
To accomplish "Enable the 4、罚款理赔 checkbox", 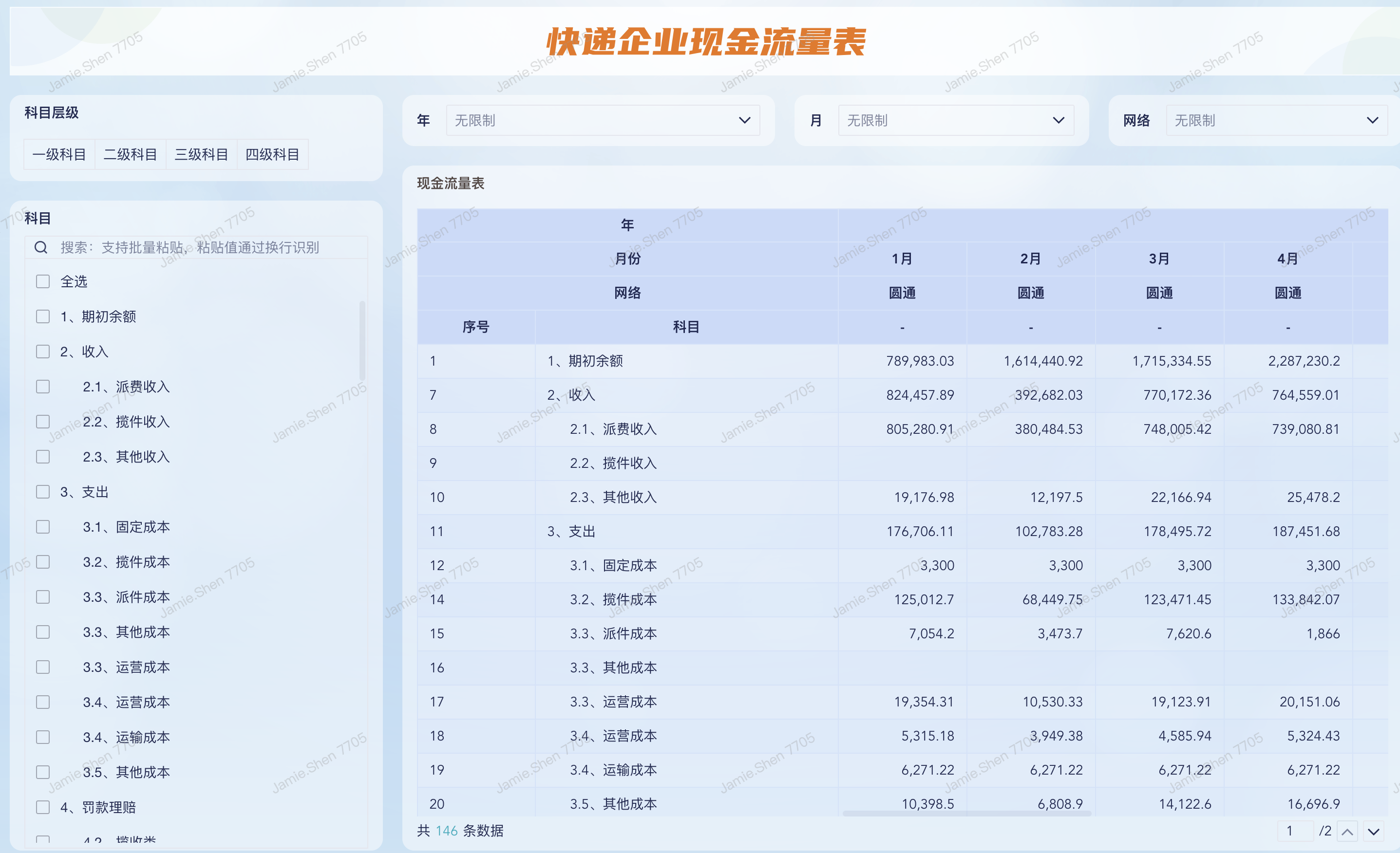I will [x=42, y=806].
